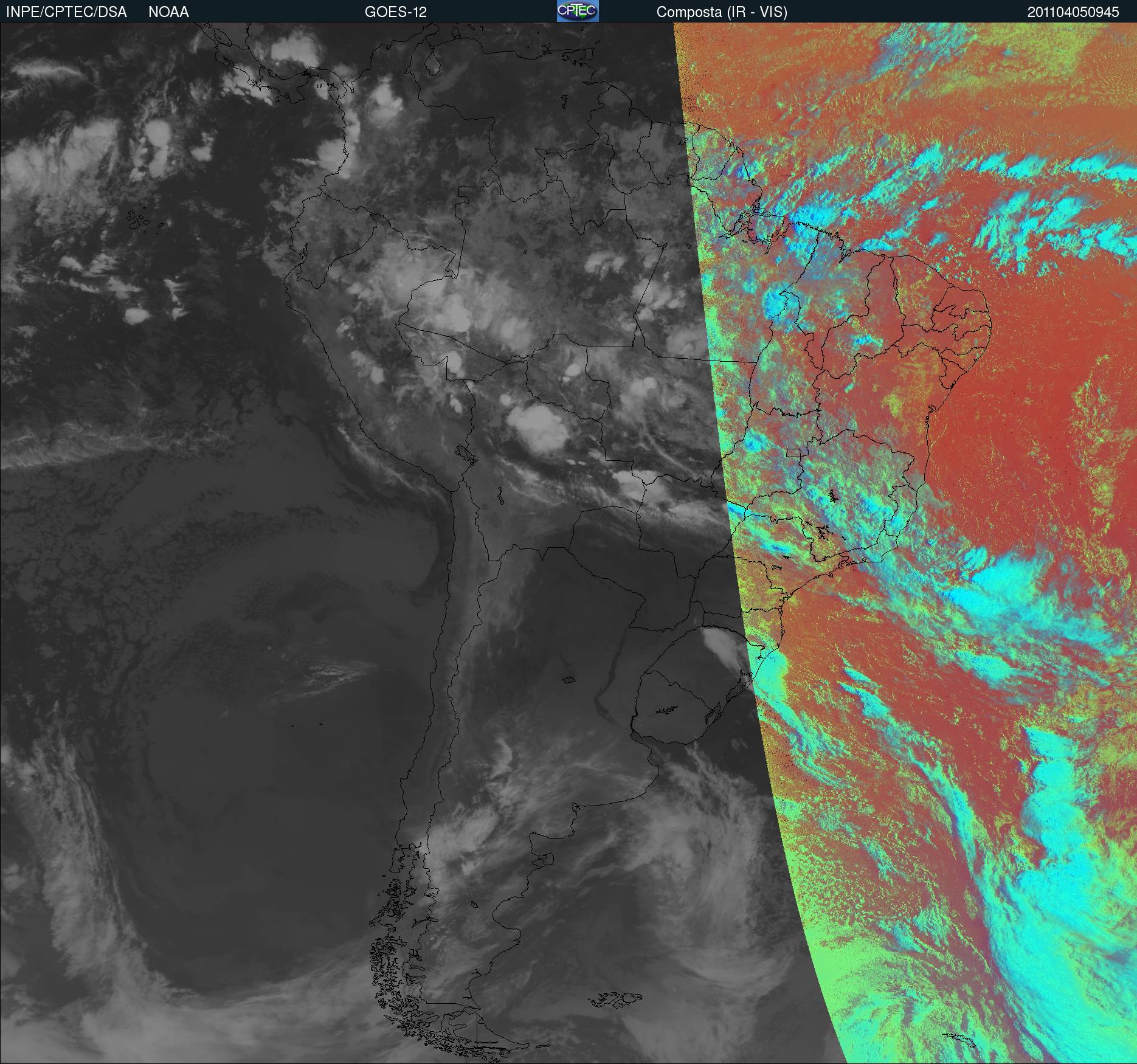Click the INPE/CPTEC/DSA header text
This screenshot has width=1137, height=1064.
click(66, 12)
